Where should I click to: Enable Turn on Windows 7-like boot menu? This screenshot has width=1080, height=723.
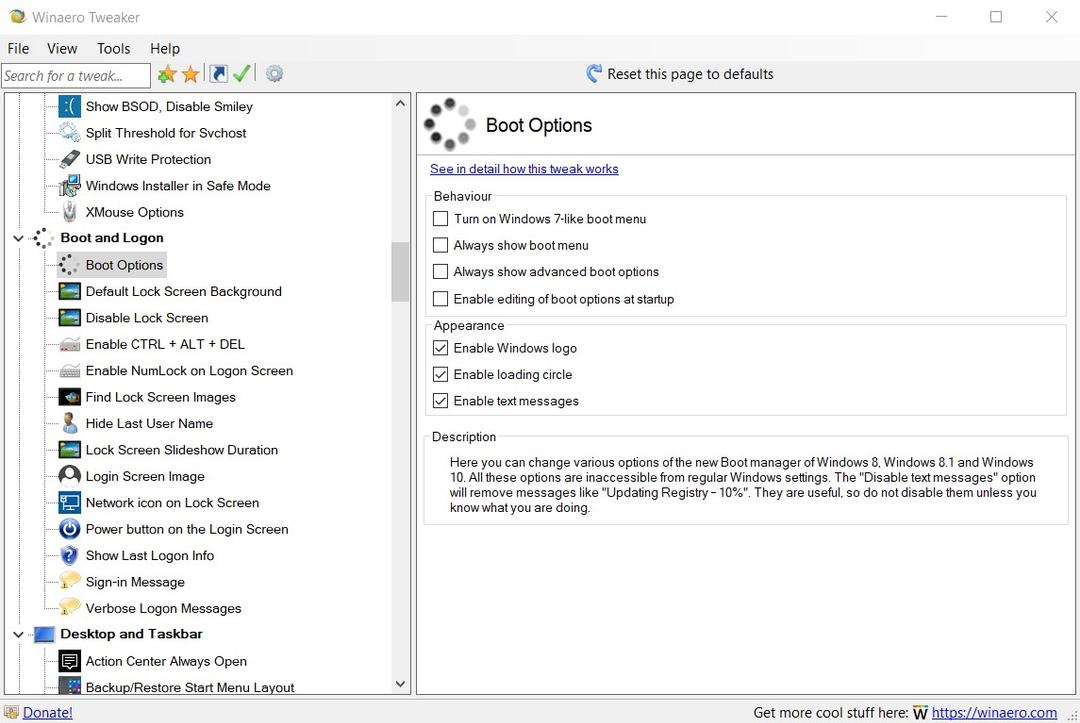pos(440,219)
